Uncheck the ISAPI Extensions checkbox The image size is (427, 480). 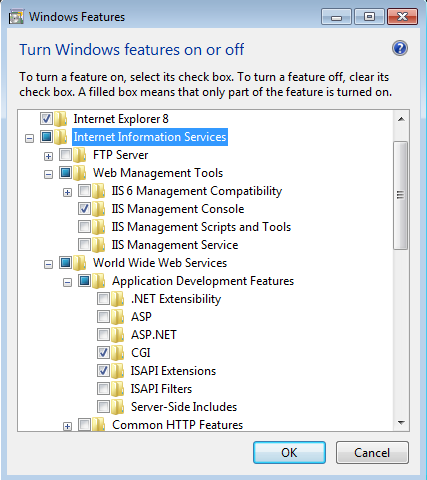pos(103,370)
